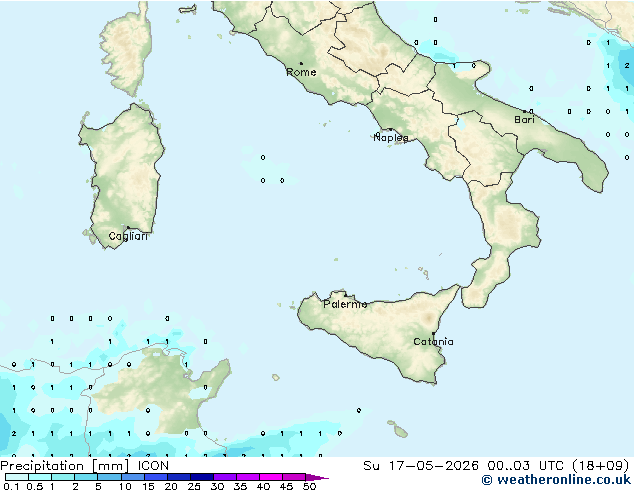
Task: Click the Rome city label
Action: coord(301,72)
